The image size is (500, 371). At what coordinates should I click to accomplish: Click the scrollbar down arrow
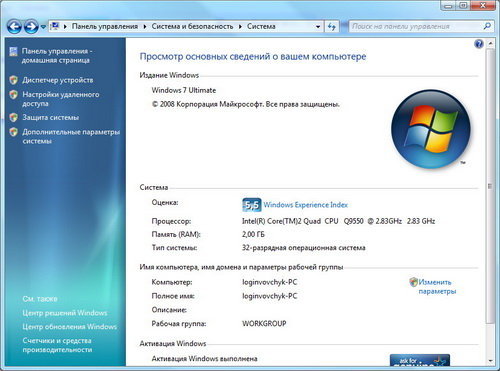[x=490, y=361]
